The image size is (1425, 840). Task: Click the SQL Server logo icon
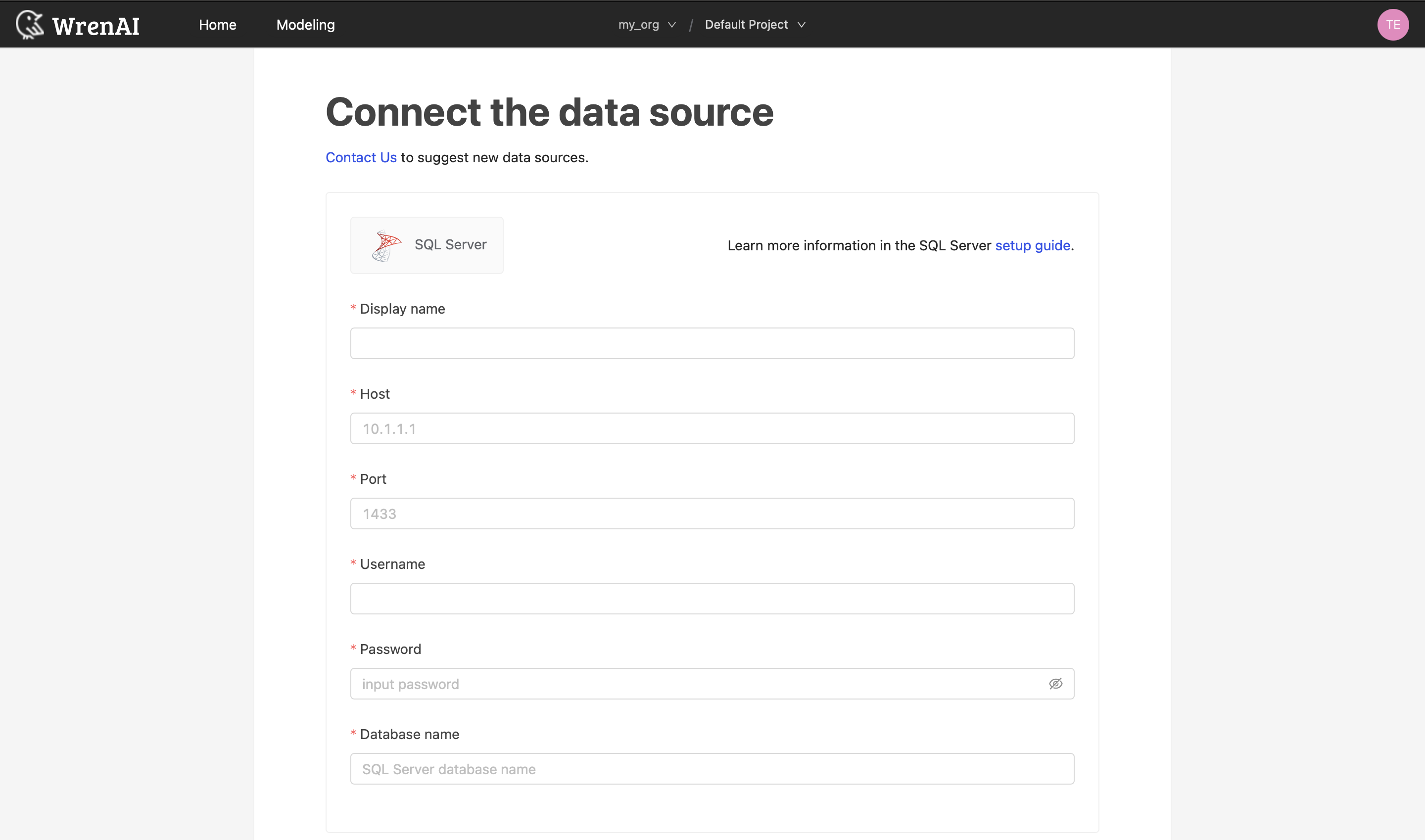coord(386,246)
